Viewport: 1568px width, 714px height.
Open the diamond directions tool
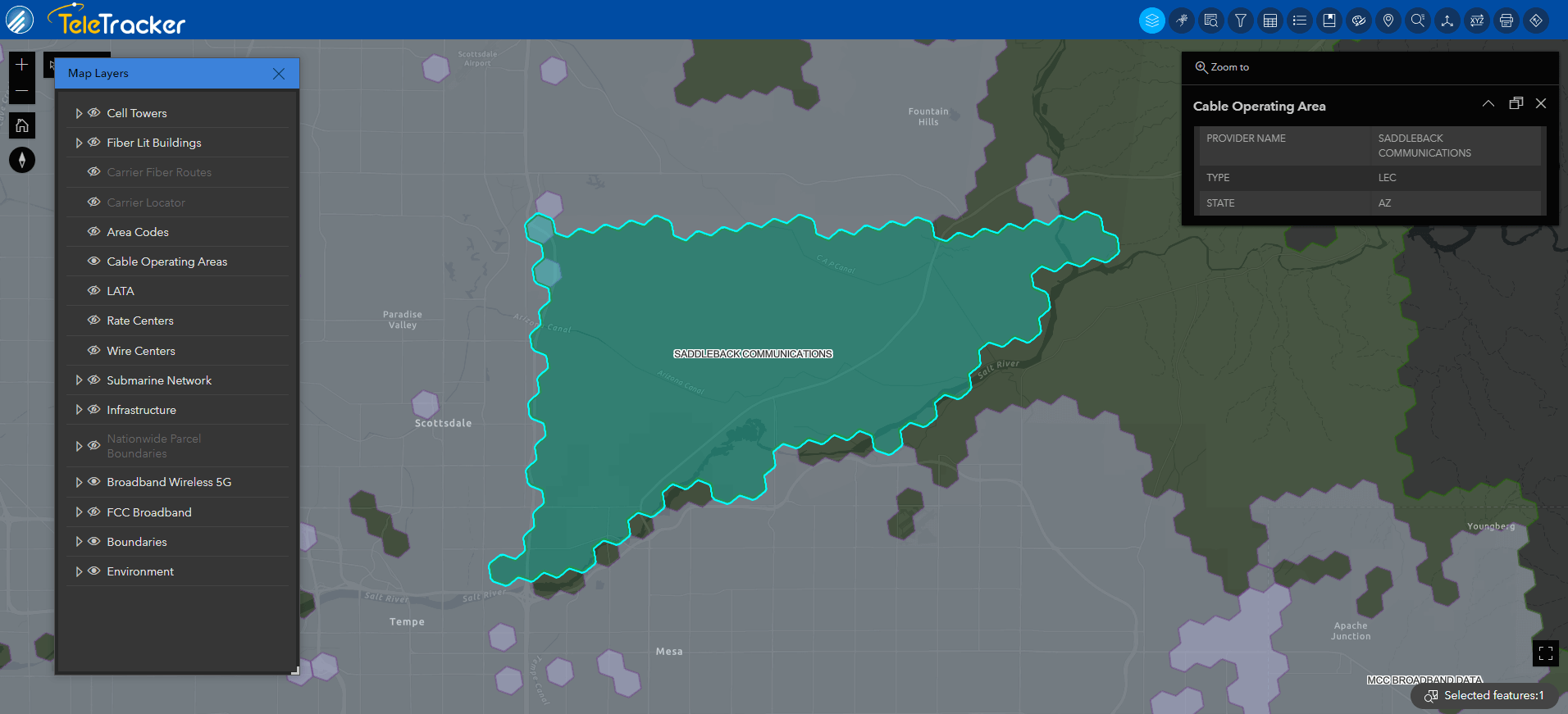click(x=1536, y=20)
